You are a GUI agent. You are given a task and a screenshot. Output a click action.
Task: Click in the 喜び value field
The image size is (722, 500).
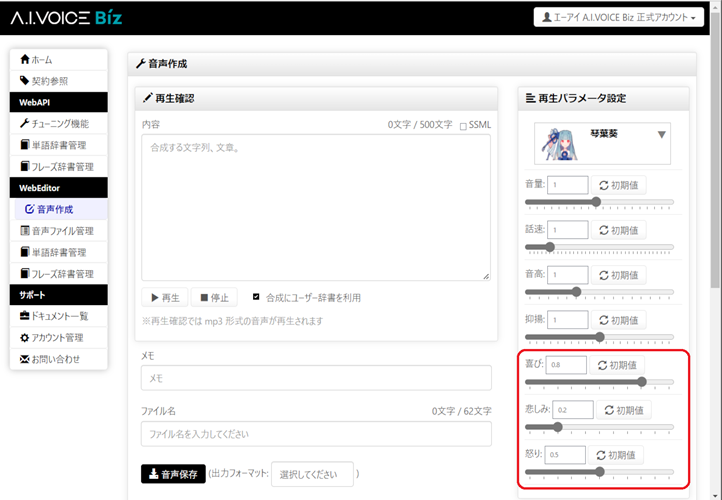point(566,365)
